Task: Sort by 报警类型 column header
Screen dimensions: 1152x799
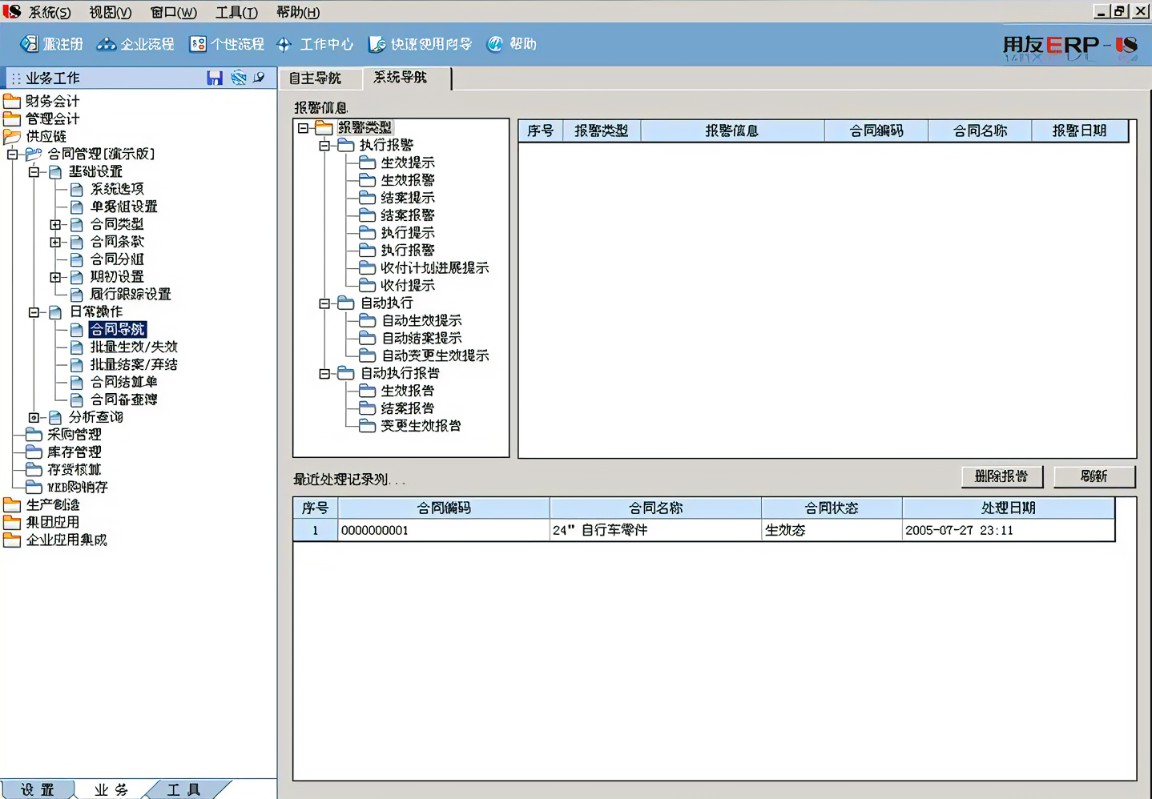Action: click(601, 131)
